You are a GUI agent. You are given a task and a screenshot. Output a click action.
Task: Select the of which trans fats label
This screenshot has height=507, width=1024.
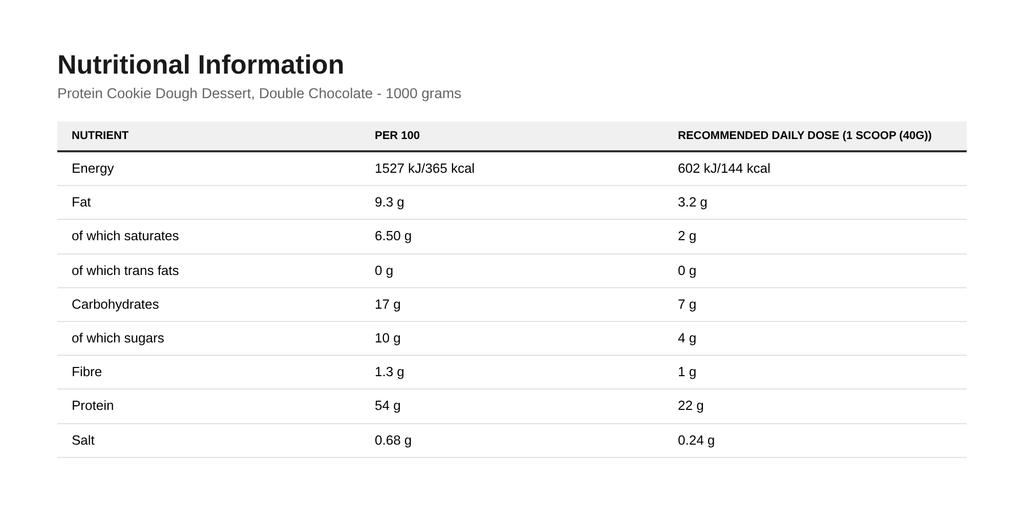tap(125, 270)
